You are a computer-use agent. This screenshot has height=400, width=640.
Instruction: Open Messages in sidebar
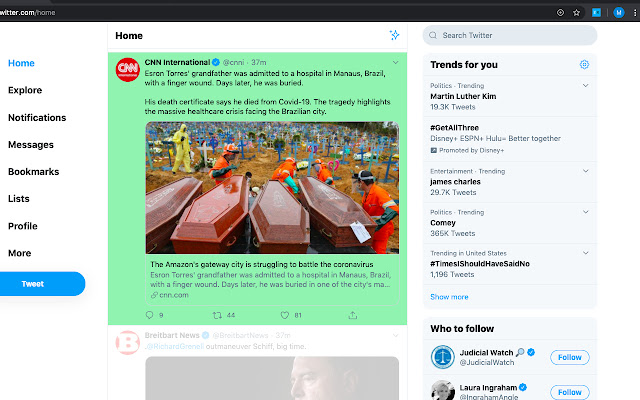tap(31, 144)
